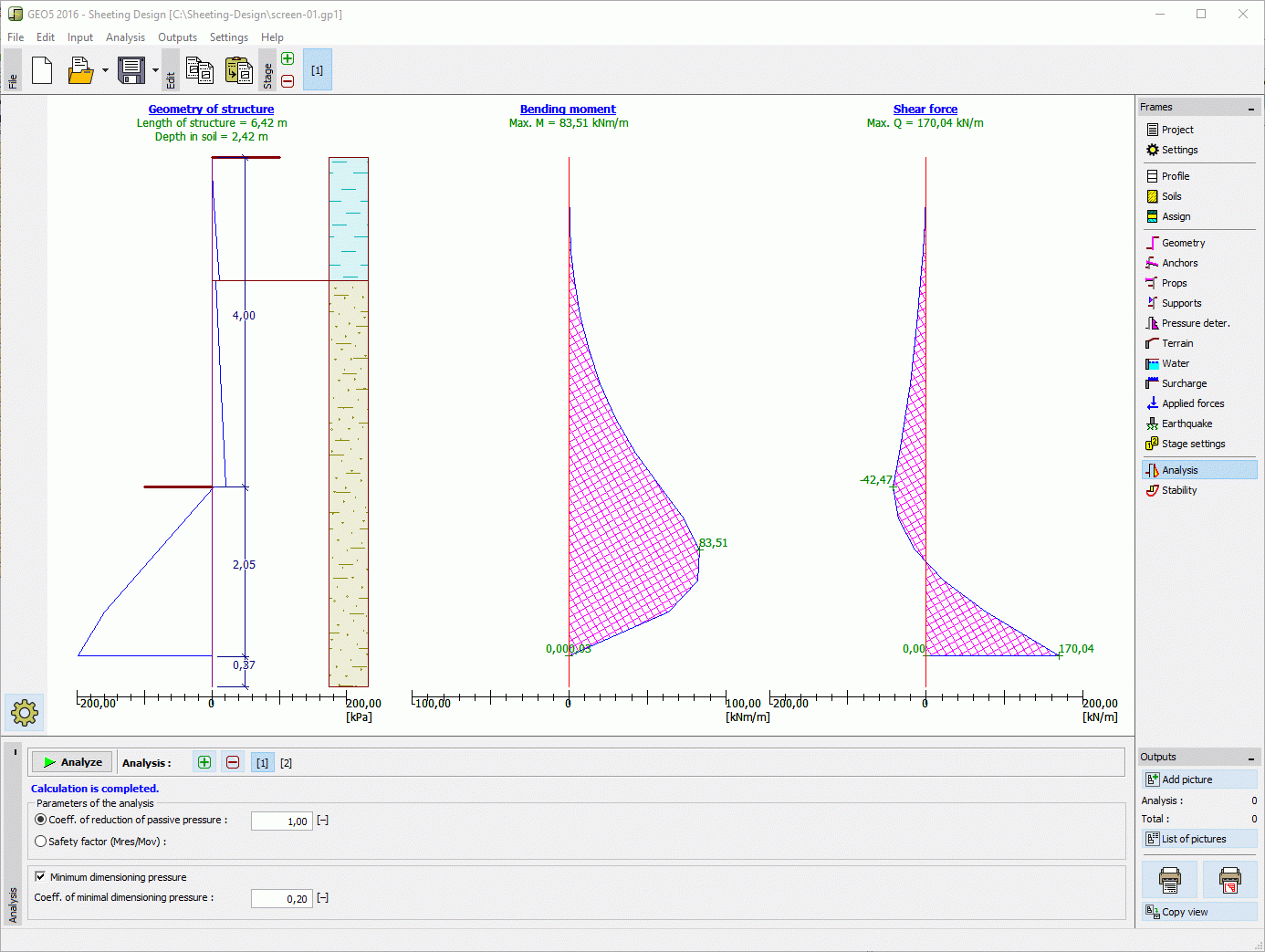1265x952 pixels.
Task: Open drawing settings via the gear icon
Action: coord(25,712)
